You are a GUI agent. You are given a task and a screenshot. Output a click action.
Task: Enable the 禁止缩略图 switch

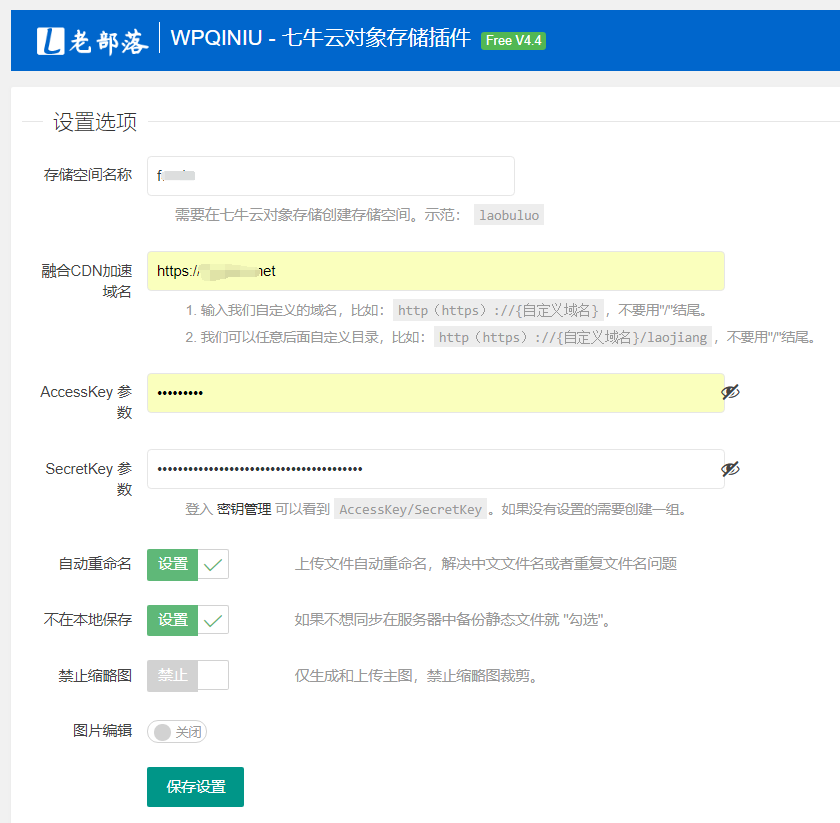pyautogui.click(x=188, y=675)
